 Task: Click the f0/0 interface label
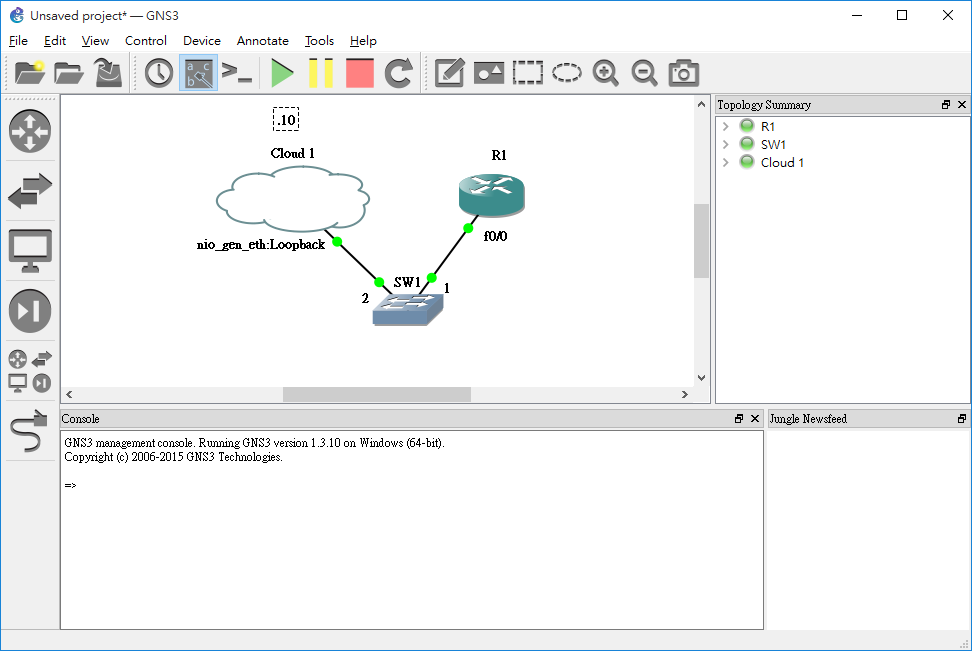[x=495, y=236]
